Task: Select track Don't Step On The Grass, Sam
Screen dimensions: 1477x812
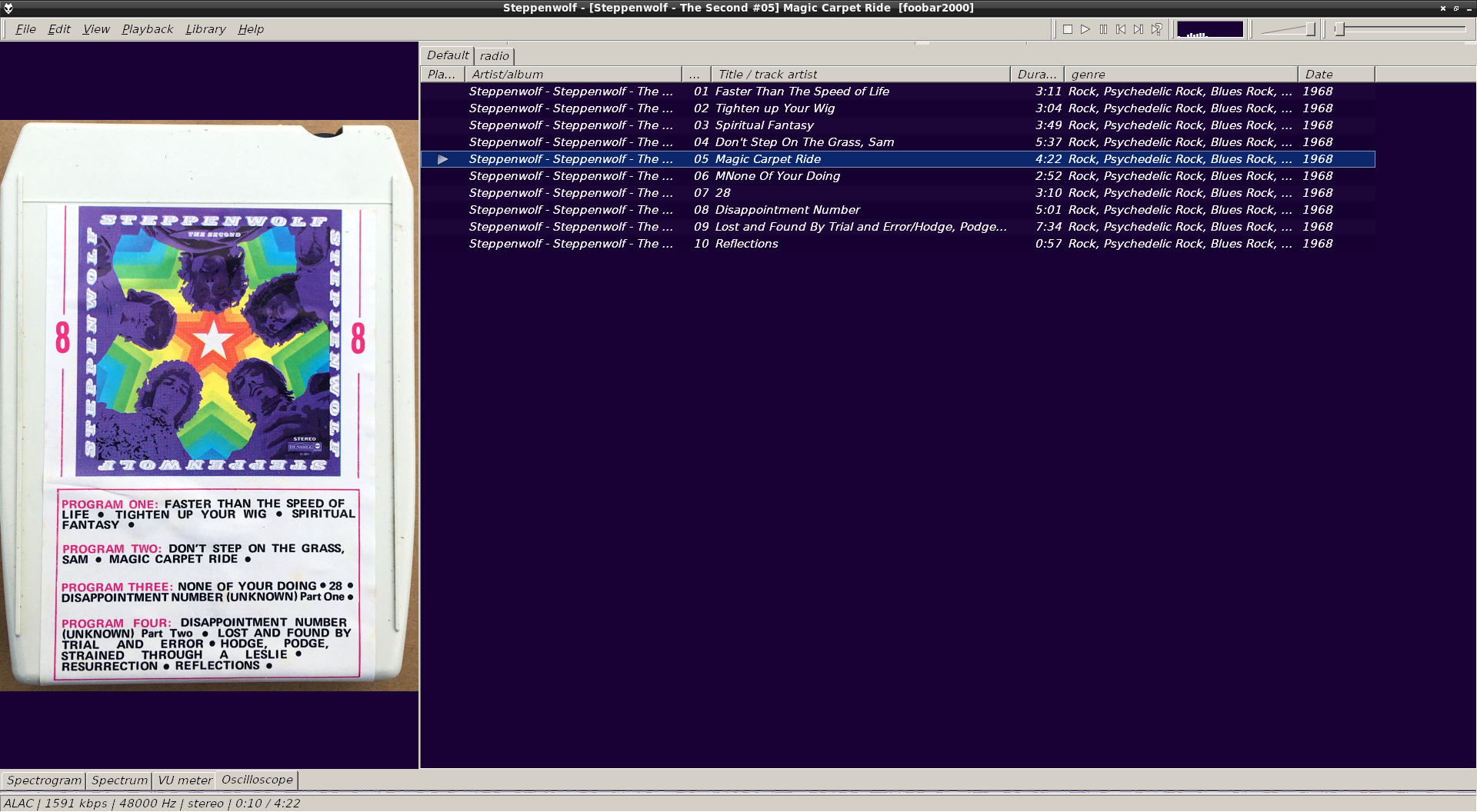Action: pos(898,142)
